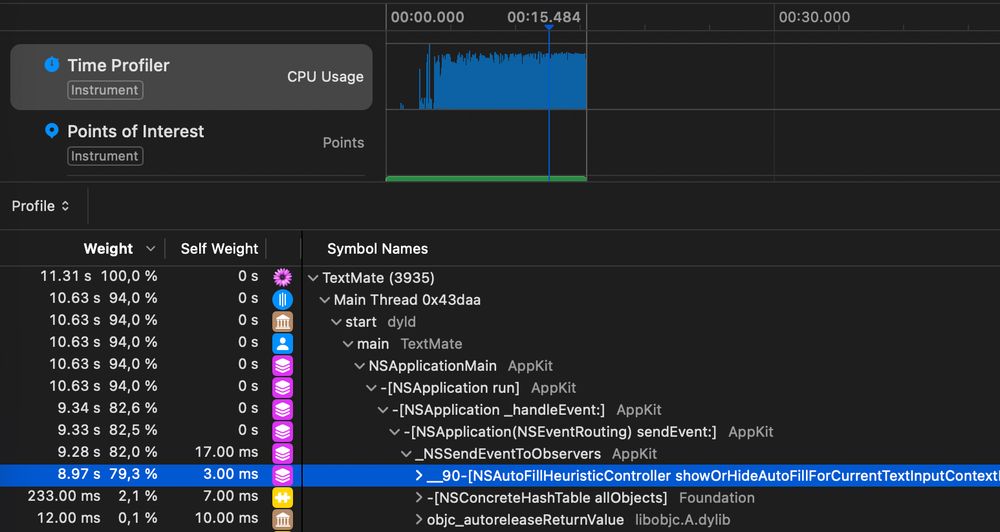This screenshot has width=1000, height=532.
Task: Click the framework icon on the _NSSendEventToObservers row
Action: click(283, 454)
